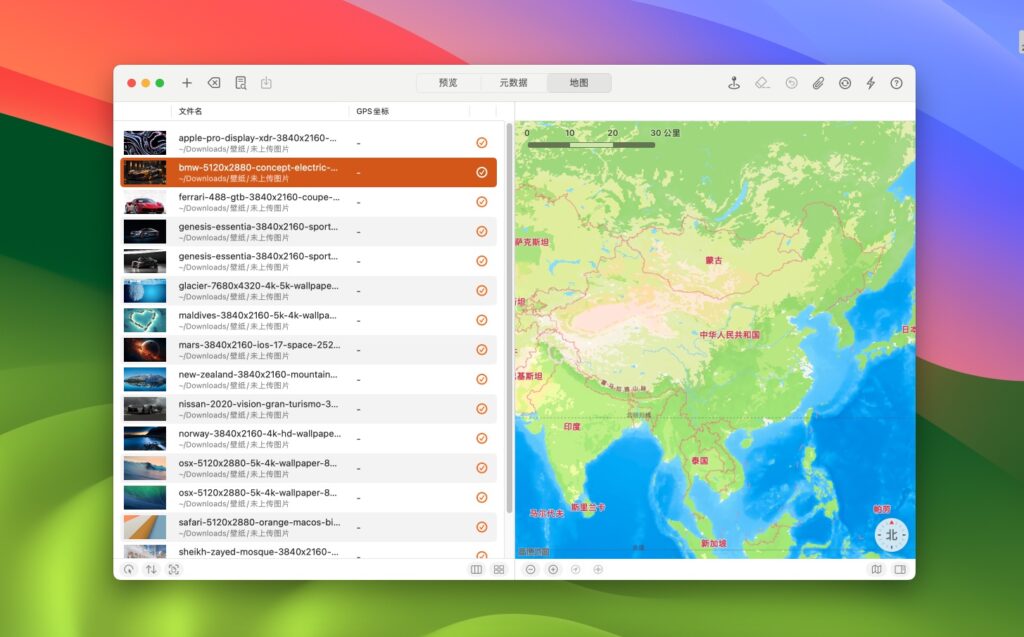Image resolution: width=1024 pixels, height=637 pixels.
Task: Toggle the check mark on mars wallpaper row
Action: pyautogui.click(x=481, y=349)
